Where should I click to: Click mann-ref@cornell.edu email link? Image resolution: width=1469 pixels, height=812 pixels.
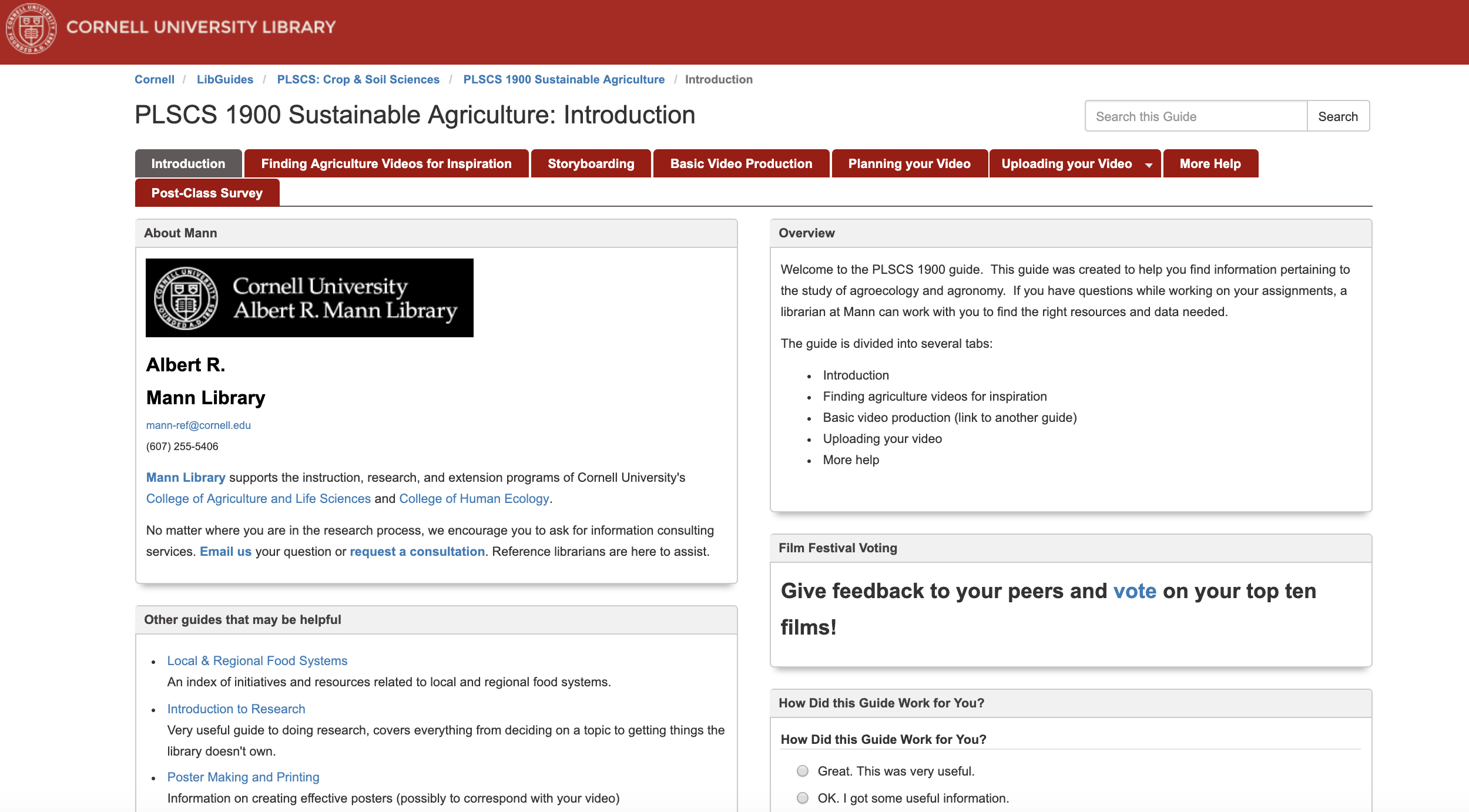[199, 424]
